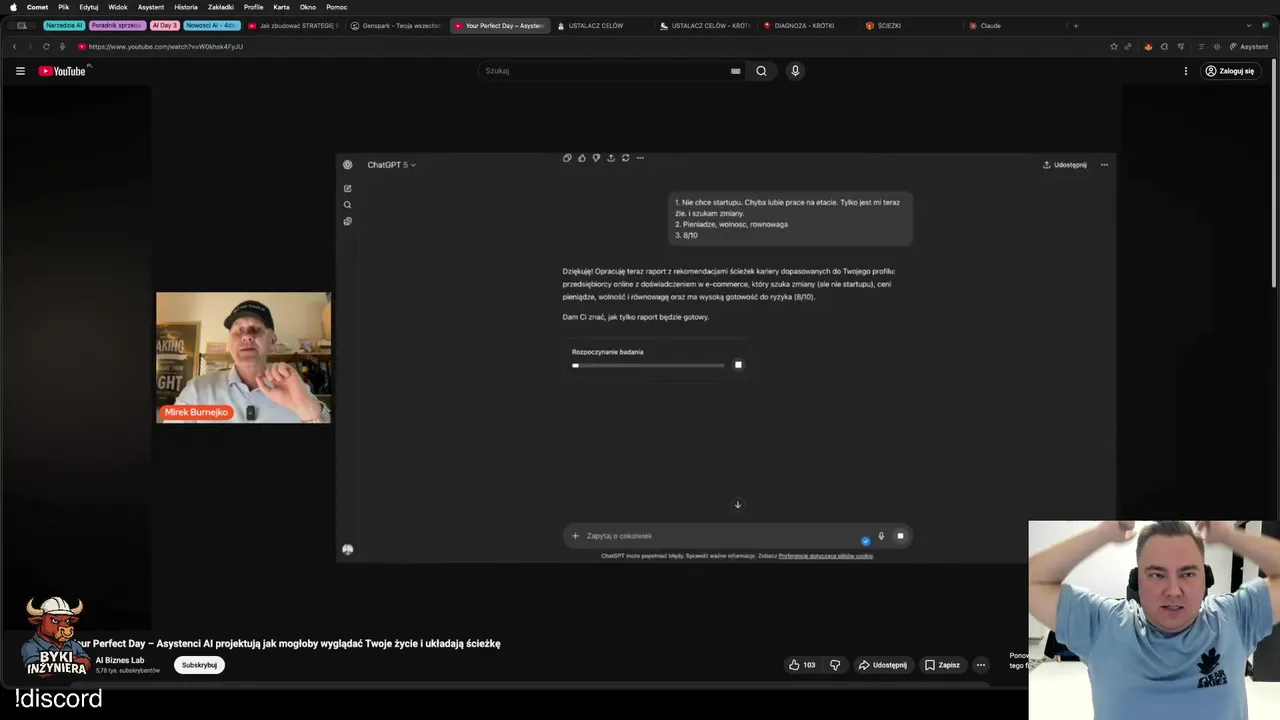1280x720 pixels.
Task: Open the Apple menu
Action: [13, 7]
